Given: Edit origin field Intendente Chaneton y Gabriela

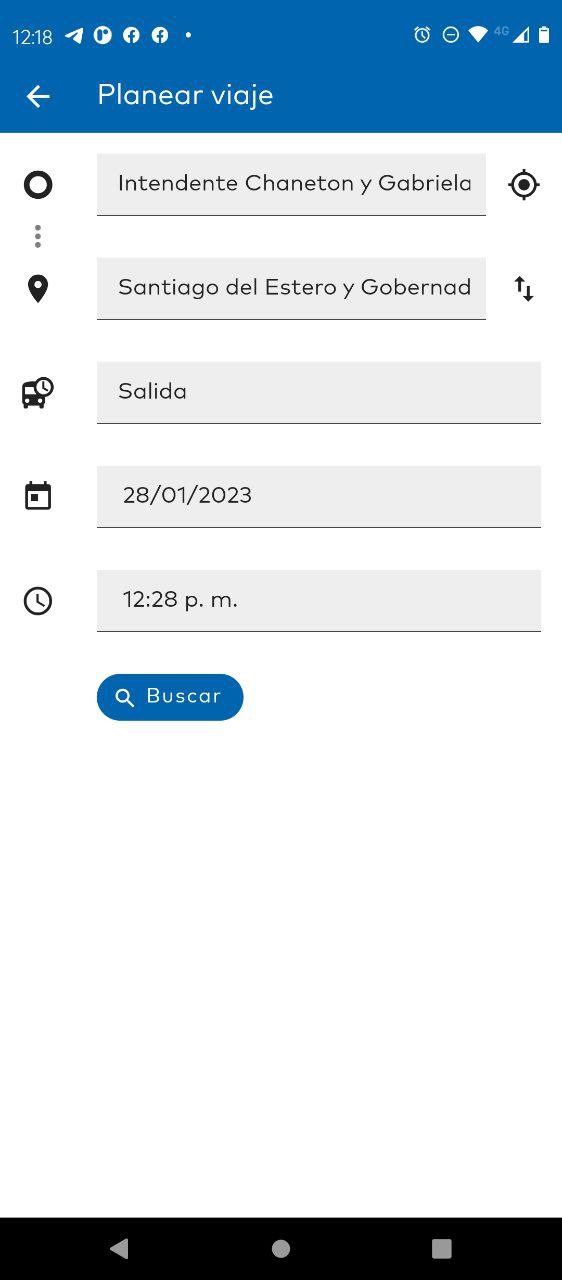Looking at the screenshot, I should point(291,184).
